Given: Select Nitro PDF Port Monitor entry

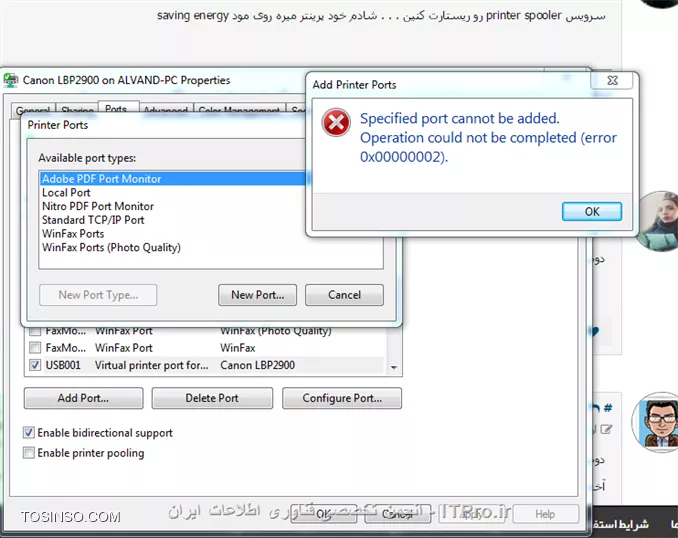Looking at the screenshot, I should click(x=98, y=206).
